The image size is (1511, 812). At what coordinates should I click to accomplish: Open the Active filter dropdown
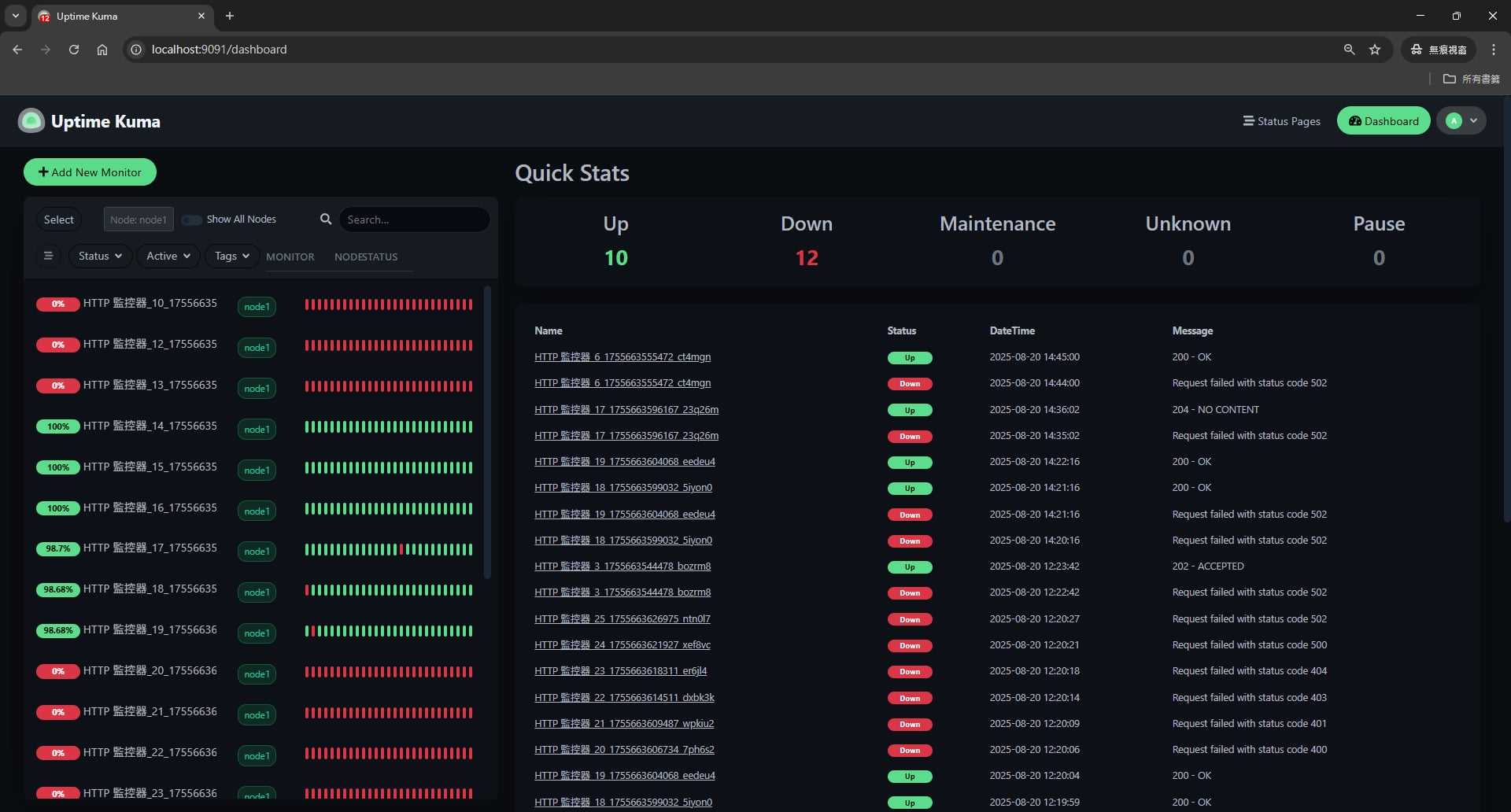click(167, 256)
